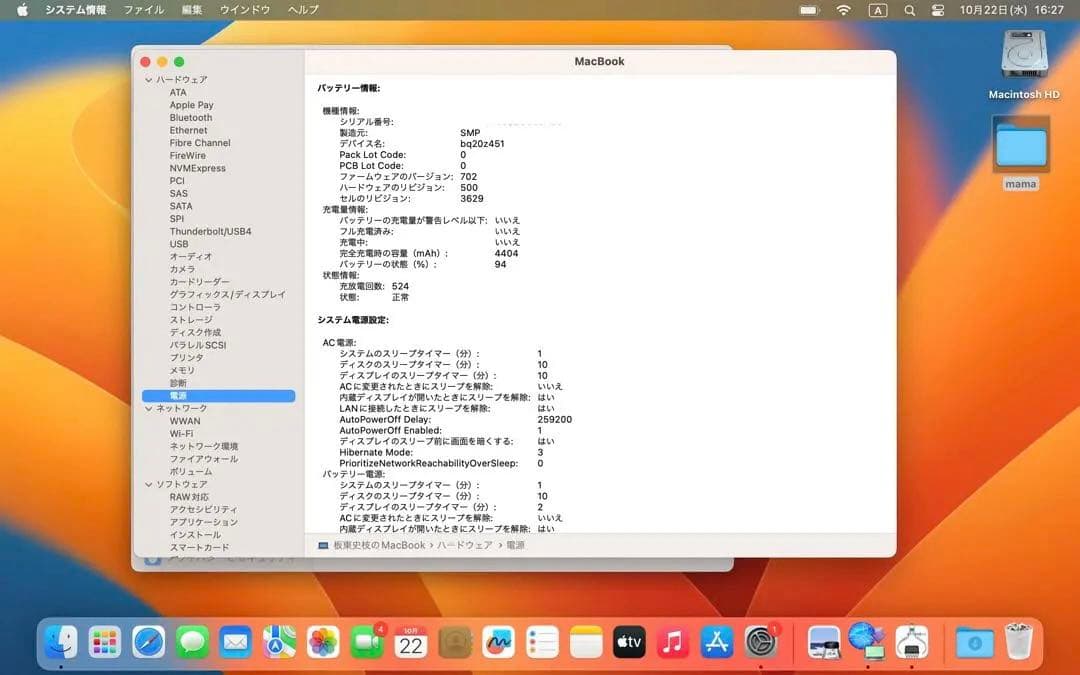The width and height of the screenshot is (1080, 675).
Task: Select Bluetooth in the hardware sidebar list
Action: click(190, 117)
